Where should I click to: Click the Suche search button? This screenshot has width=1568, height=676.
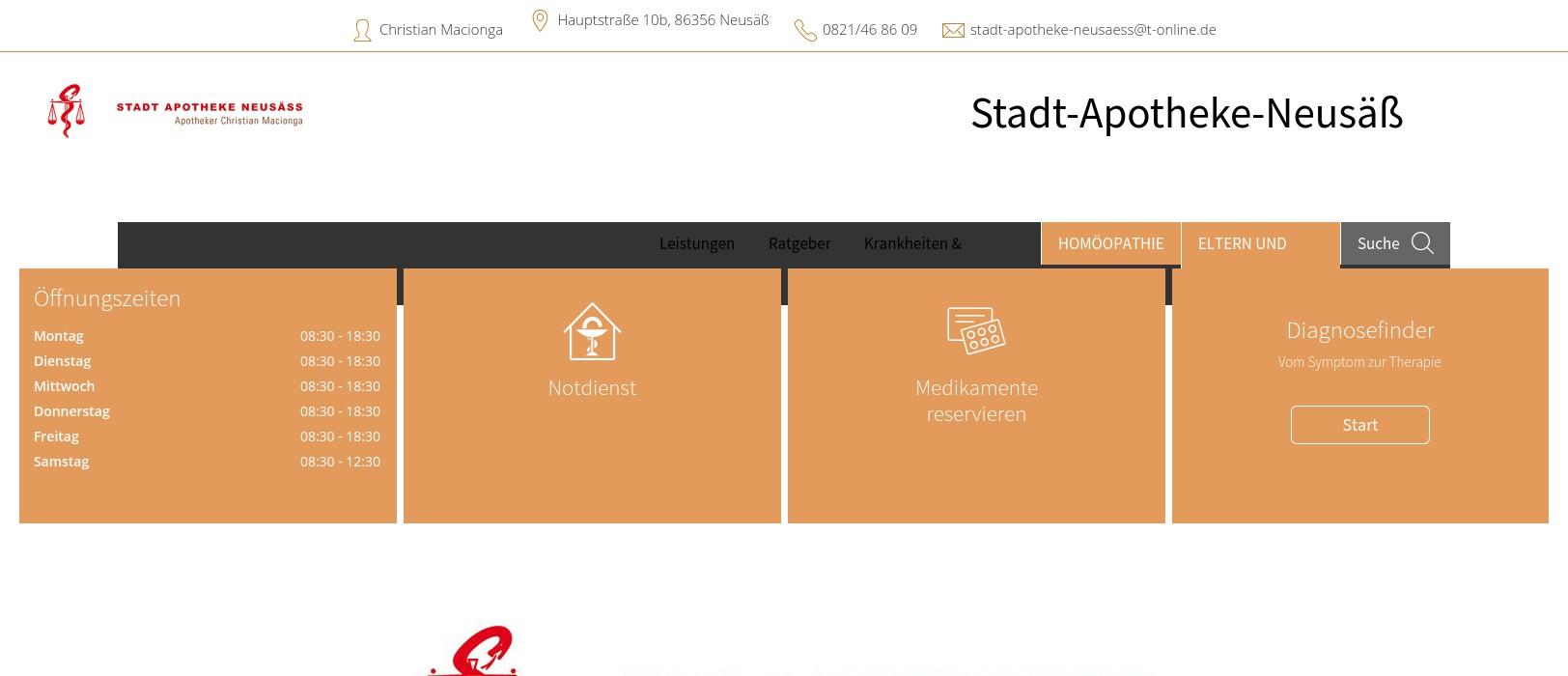1378,244
